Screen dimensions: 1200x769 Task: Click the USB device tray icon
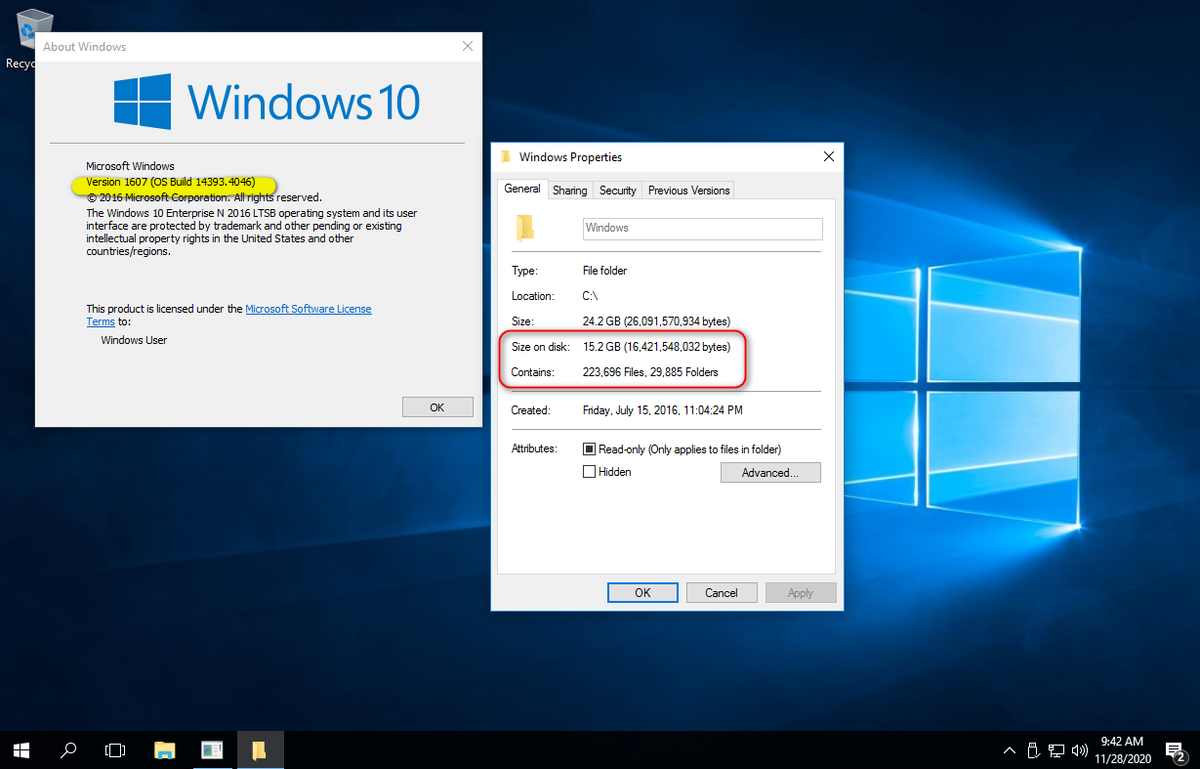point(1032,750)
